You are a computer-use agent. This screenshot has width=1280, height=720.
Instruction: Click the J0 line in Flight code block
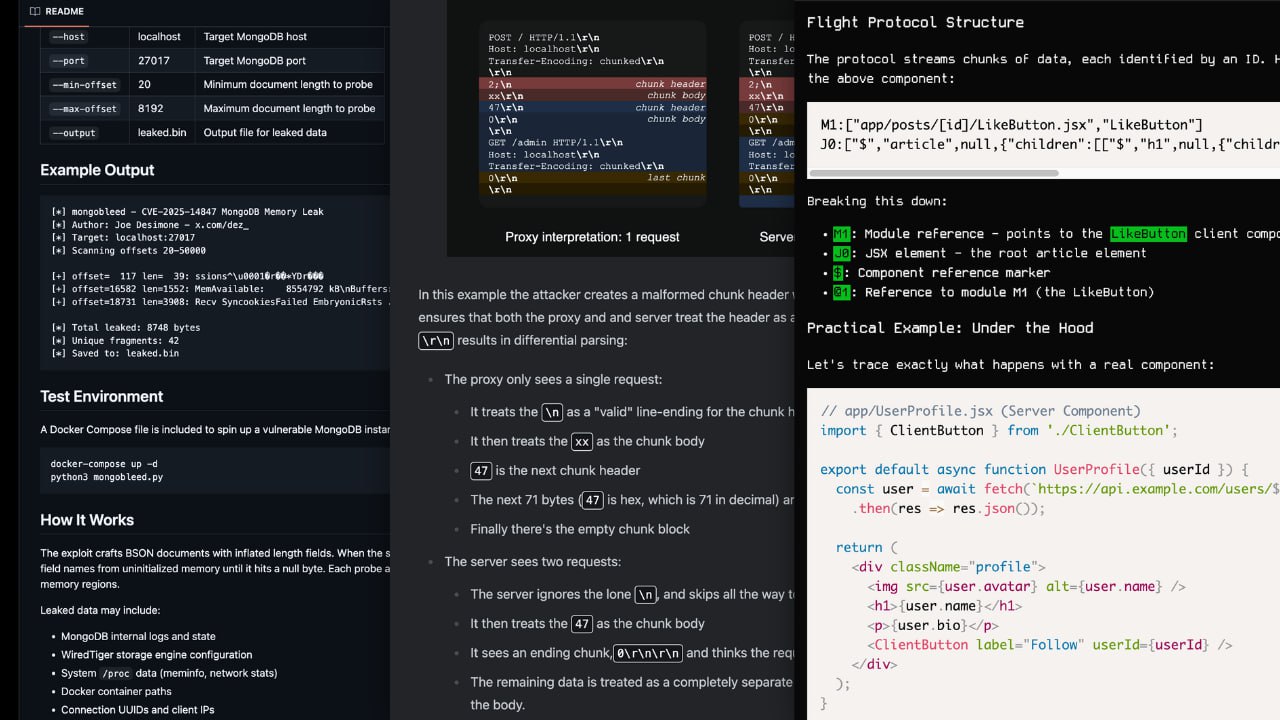tap(1050, 144)
